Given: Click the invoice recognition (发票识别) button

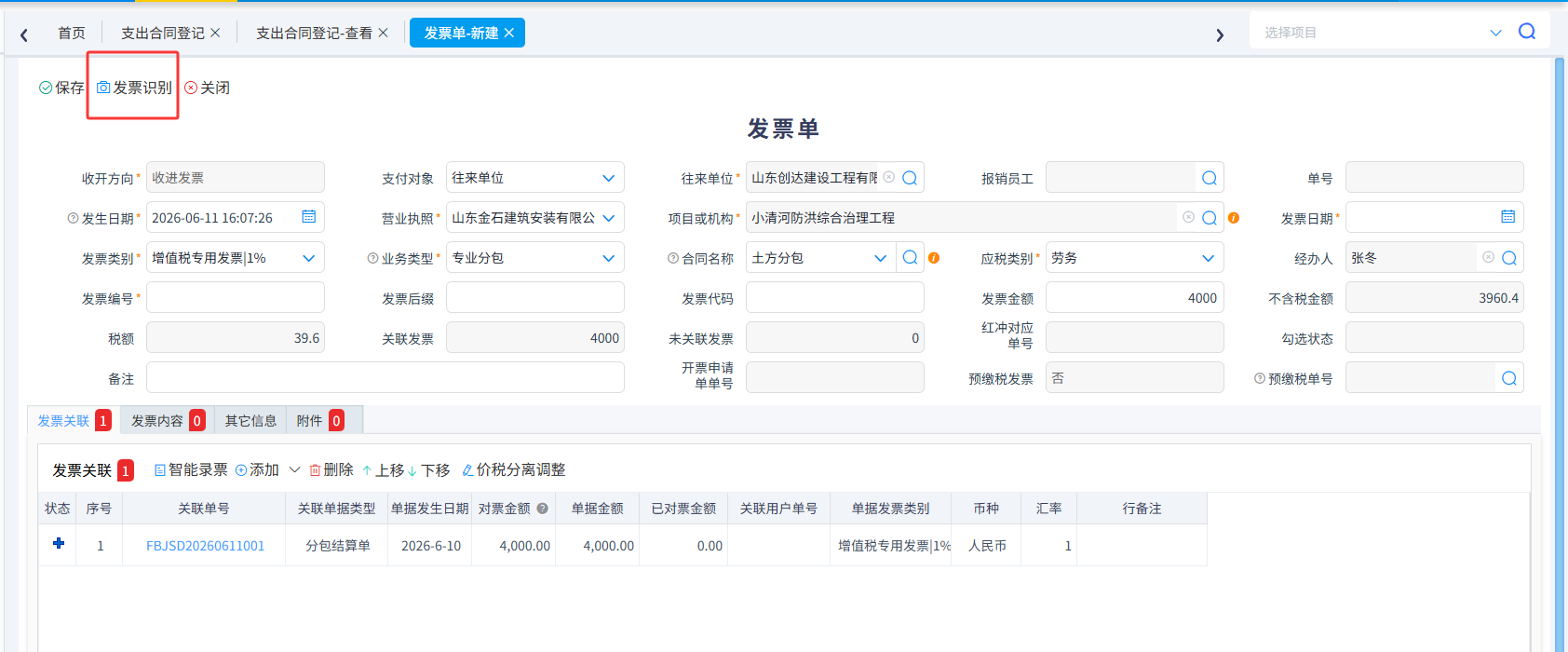Looking at the screenshot, I should (x=134, y=88).
